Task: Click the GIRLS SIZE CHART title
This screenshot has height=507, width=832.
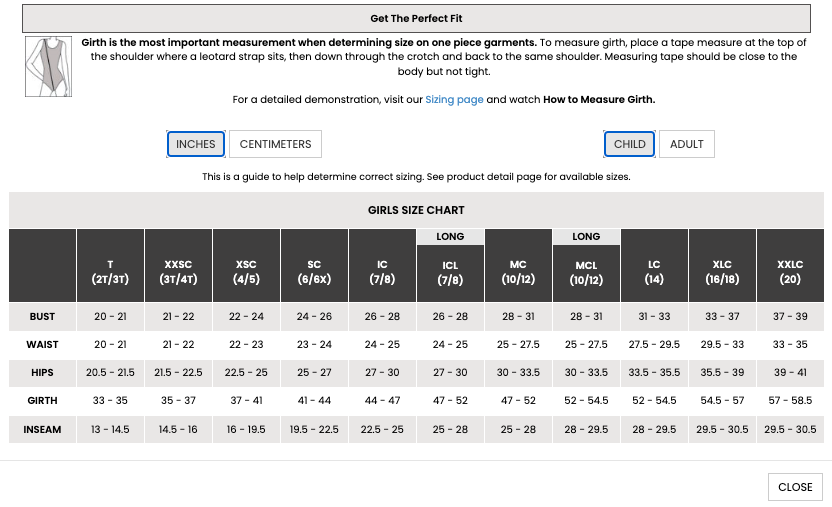Action: click(416, 211)
